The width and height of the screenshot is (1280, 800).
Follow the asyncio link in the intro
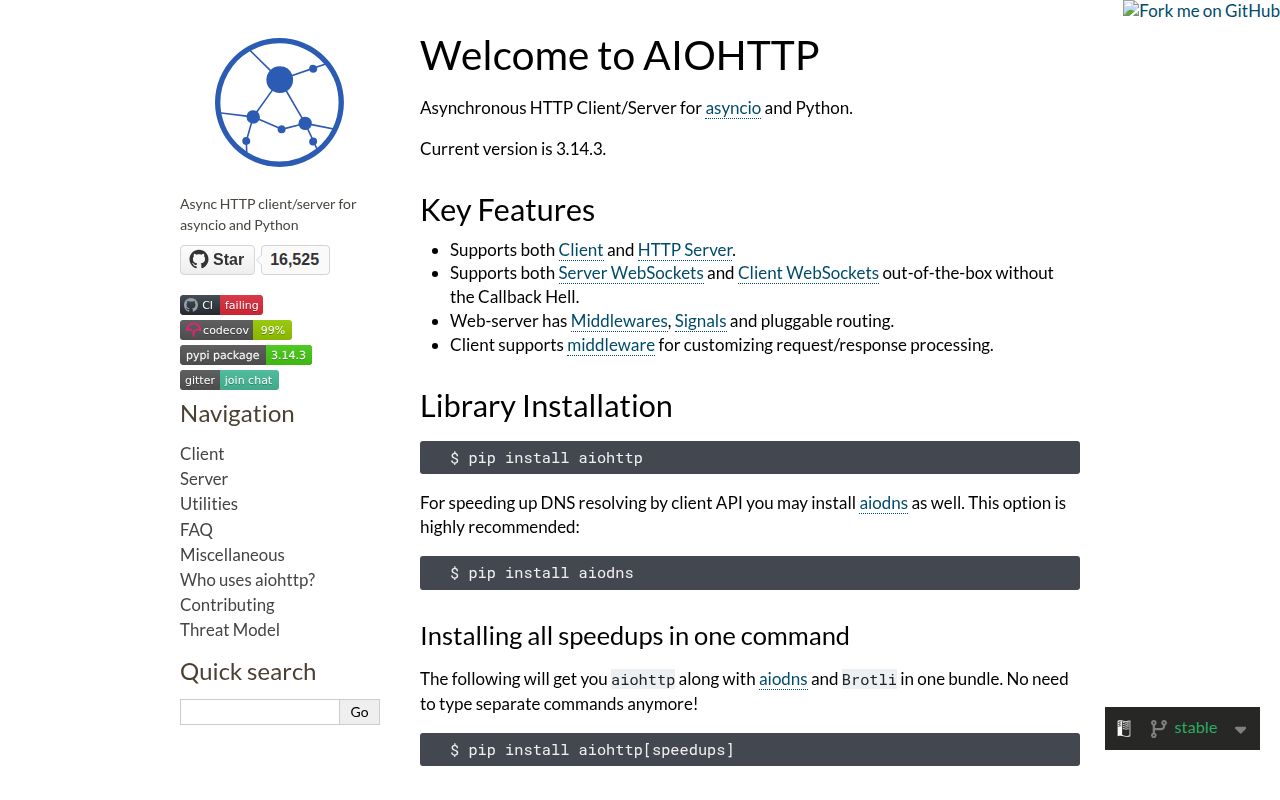[x=733, y=108]
